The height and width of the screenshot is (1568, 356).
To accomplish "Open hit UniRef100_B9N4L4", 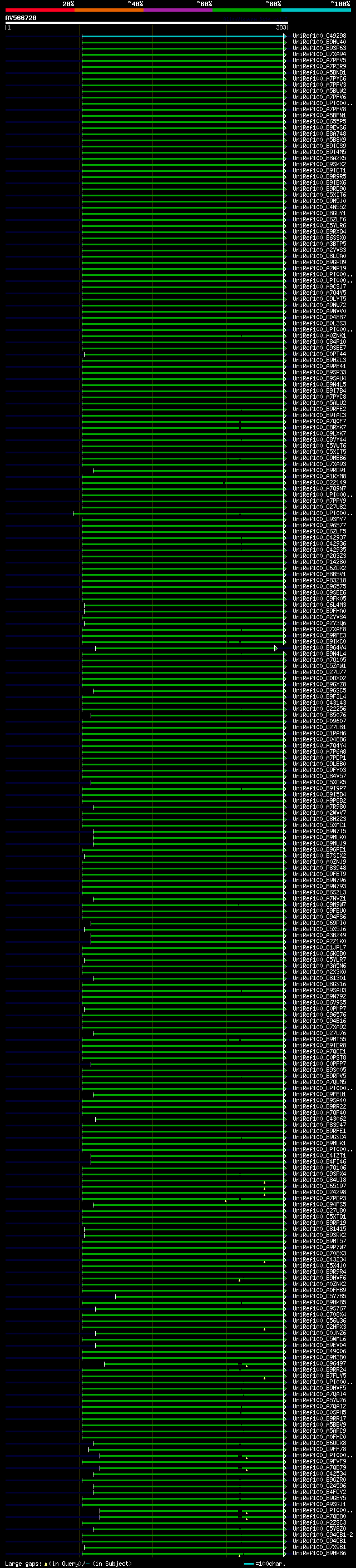I will [319, 654].
